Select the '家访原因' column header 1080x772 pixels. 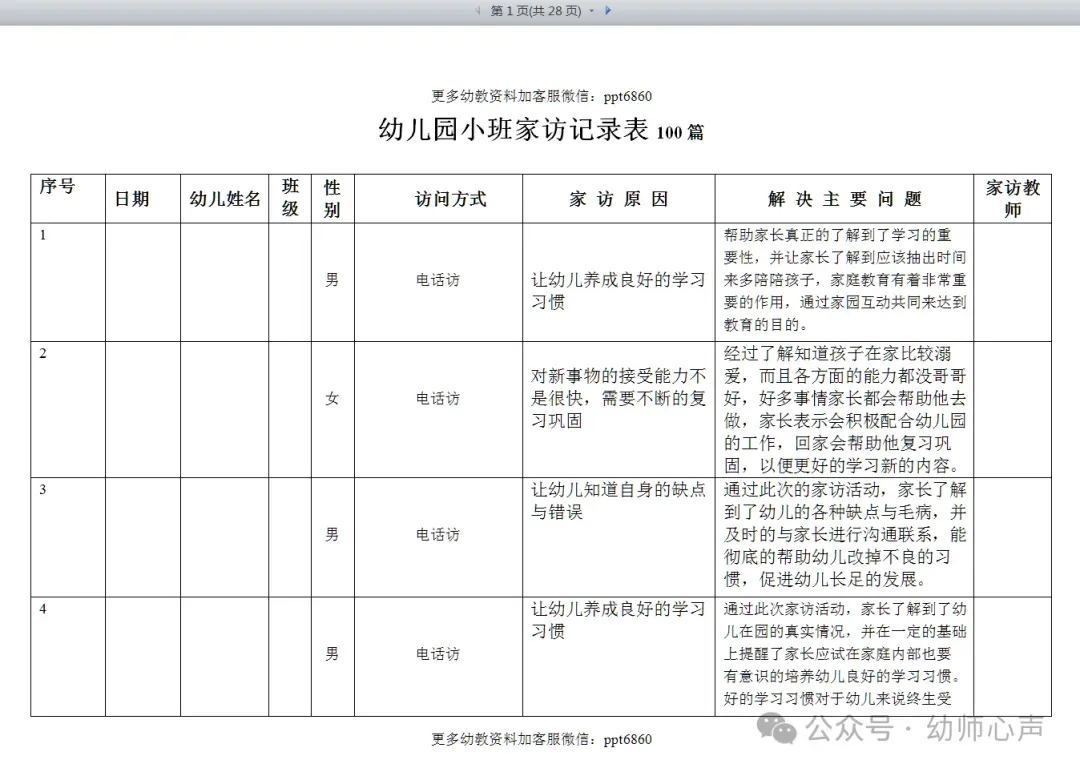point(619,199)
